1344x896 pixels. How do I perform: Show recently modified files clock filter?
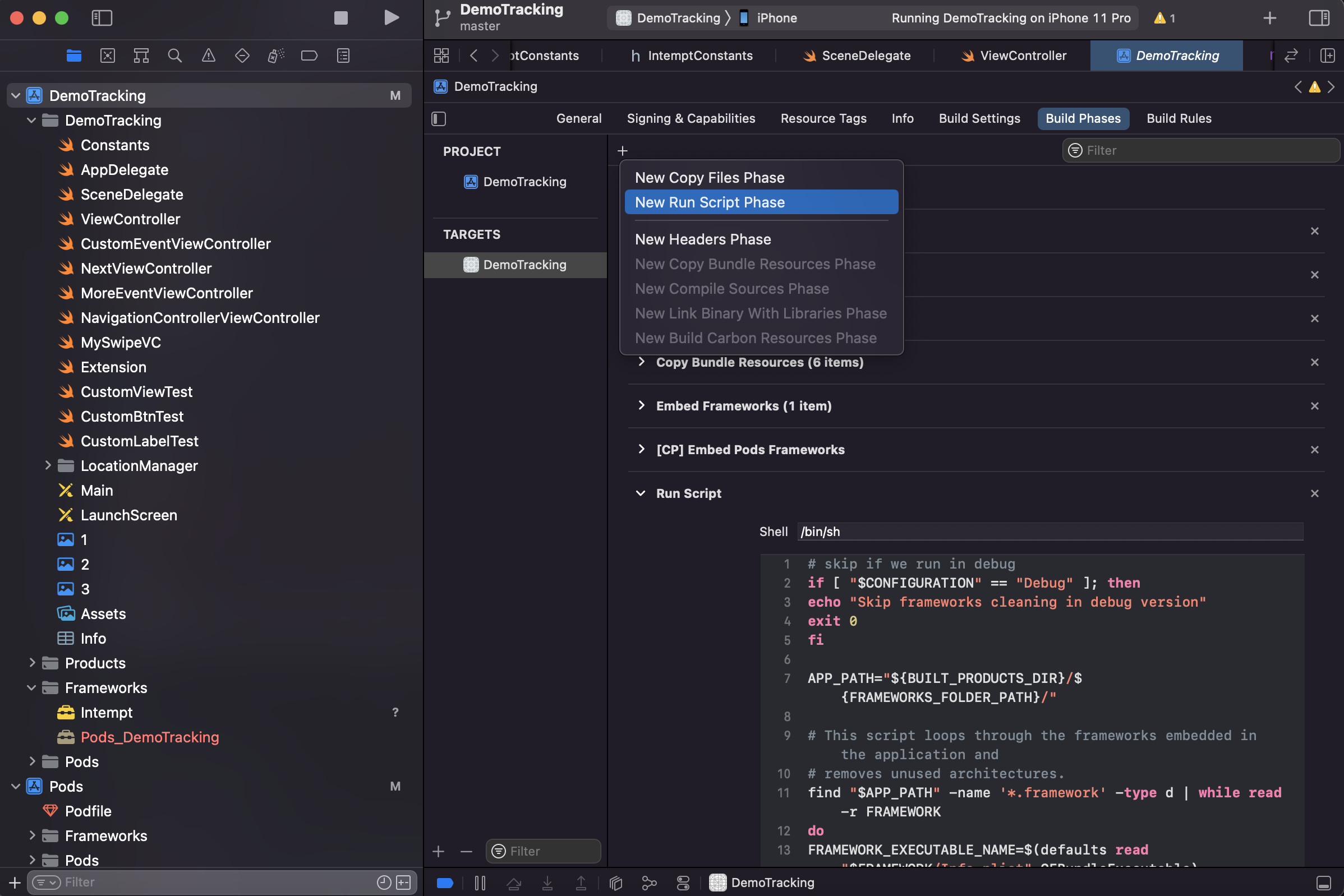point(384,883)
